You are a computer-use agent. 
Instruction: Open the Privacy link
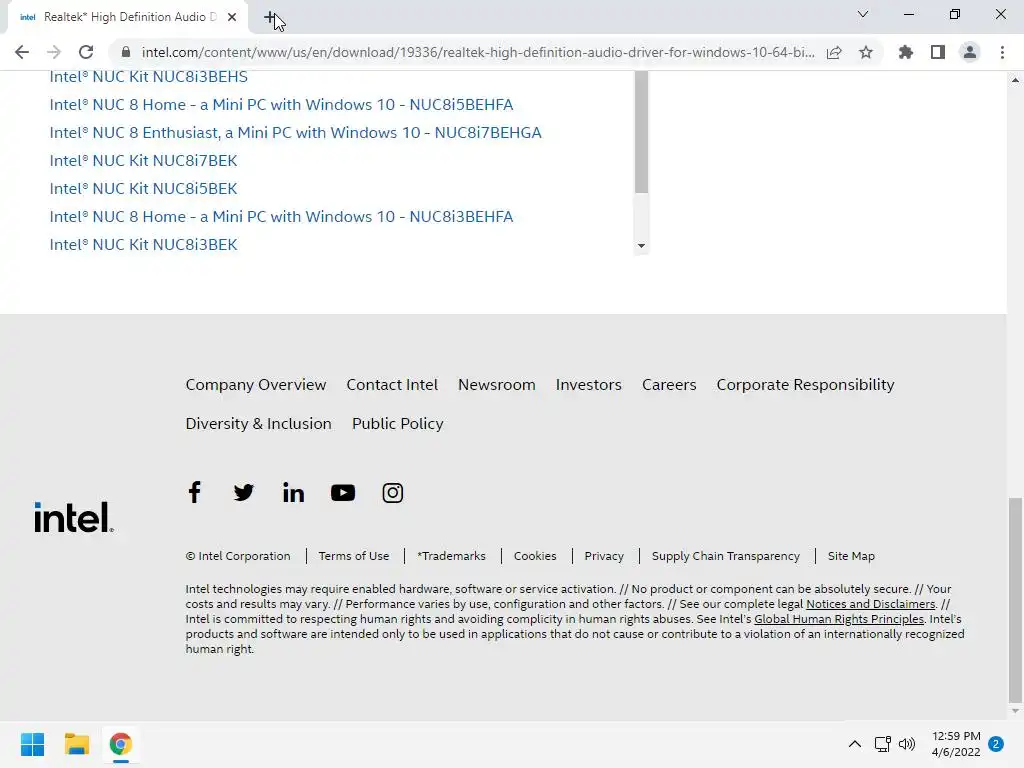tap(604, 556)
